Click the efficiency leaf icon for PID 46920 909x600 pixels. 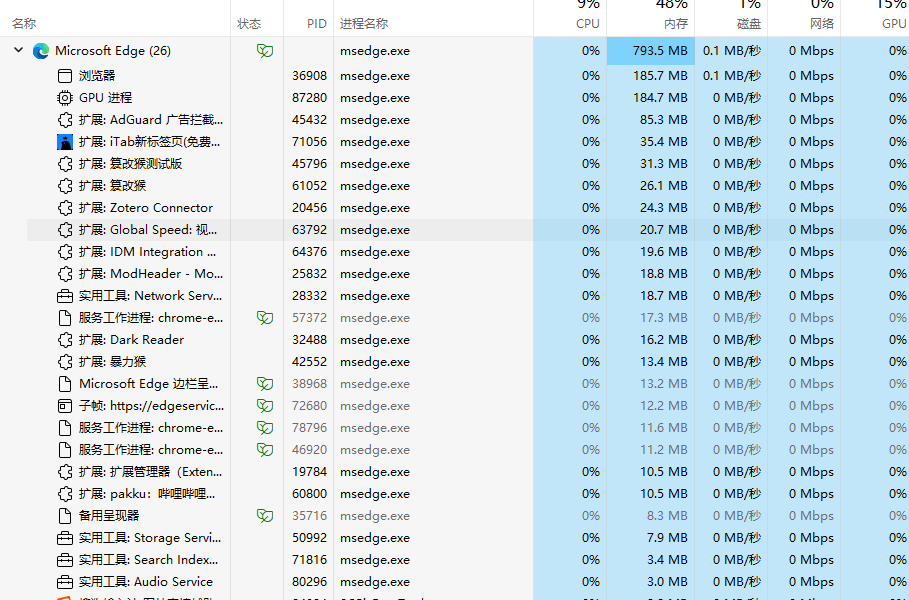click(265, 450)
